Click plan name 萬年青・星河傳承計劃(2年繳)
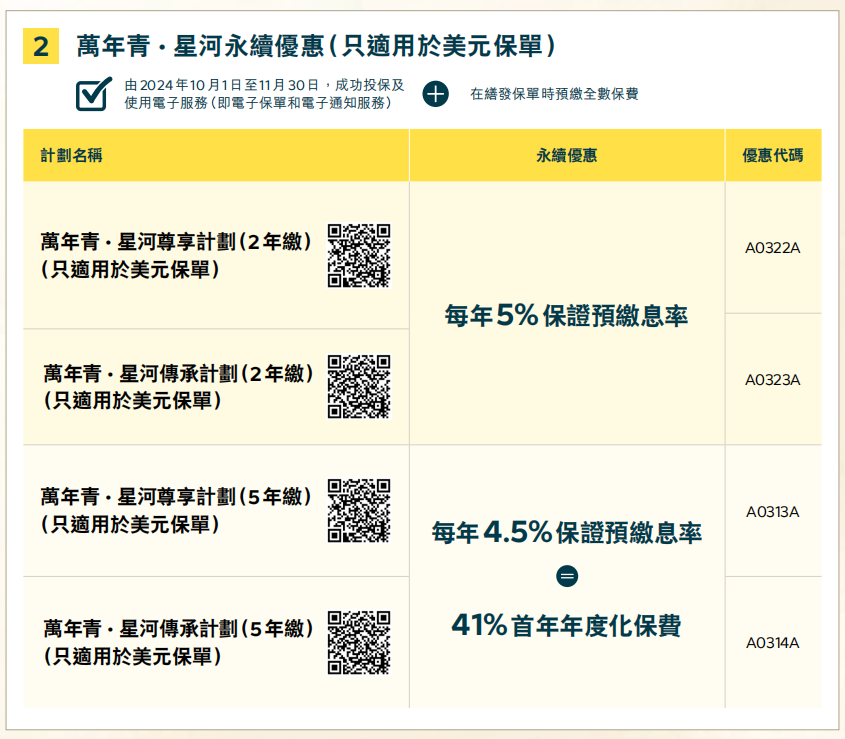The width and height of the screenshot is (845, 739). [x=178, y=373]
